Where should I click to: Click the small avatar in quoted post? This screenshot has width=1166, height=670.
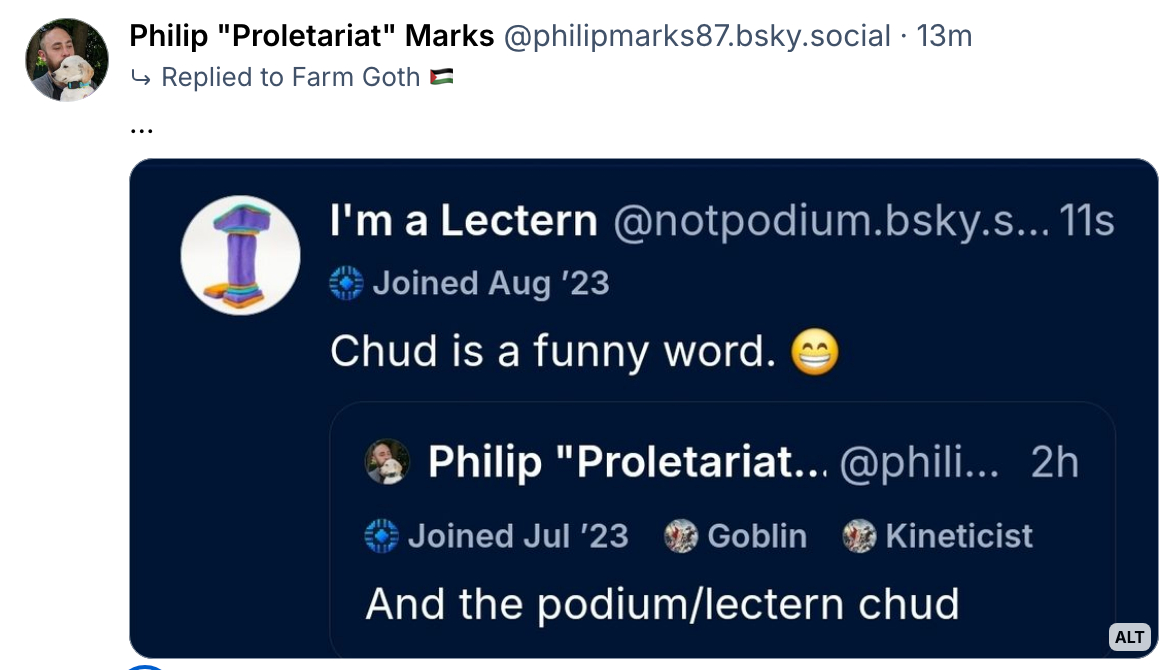point(387,462)
